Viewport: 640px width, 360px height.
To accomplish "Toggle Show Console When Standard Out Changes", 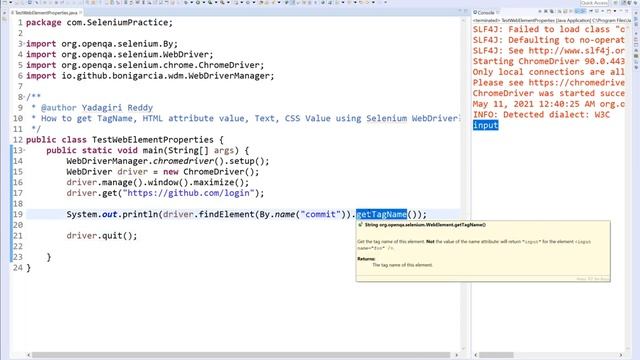I will coord(578,12).
